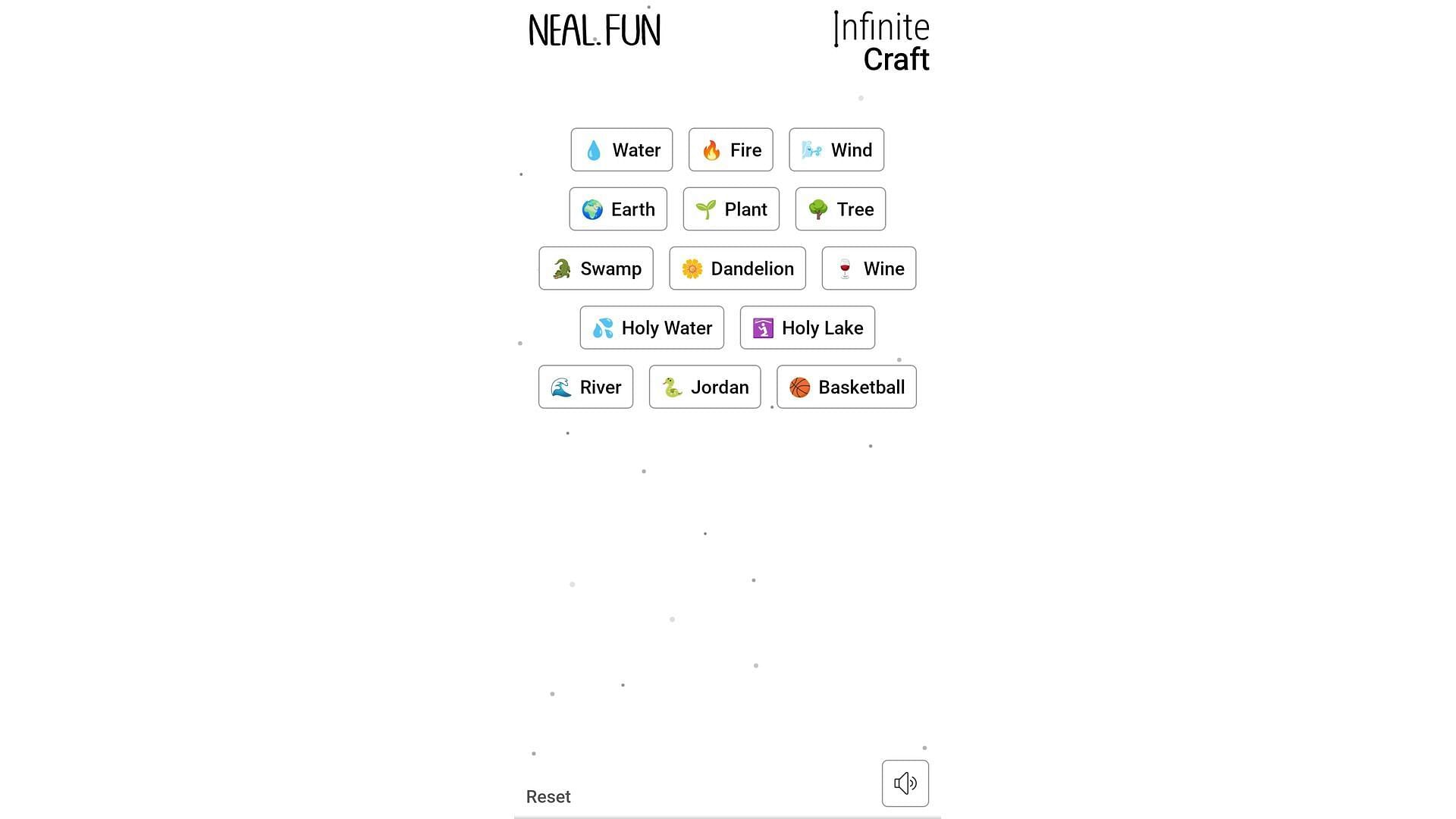Click the Swamp element icon

tap(562, 268)
